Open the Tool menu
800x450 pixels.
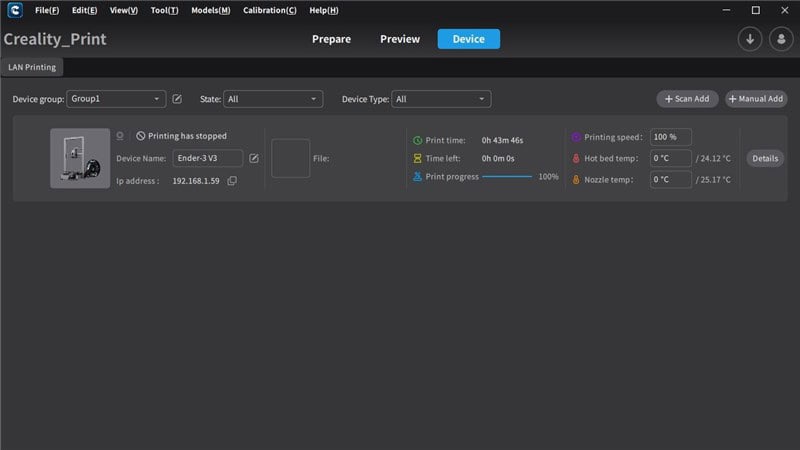[164, 10]
